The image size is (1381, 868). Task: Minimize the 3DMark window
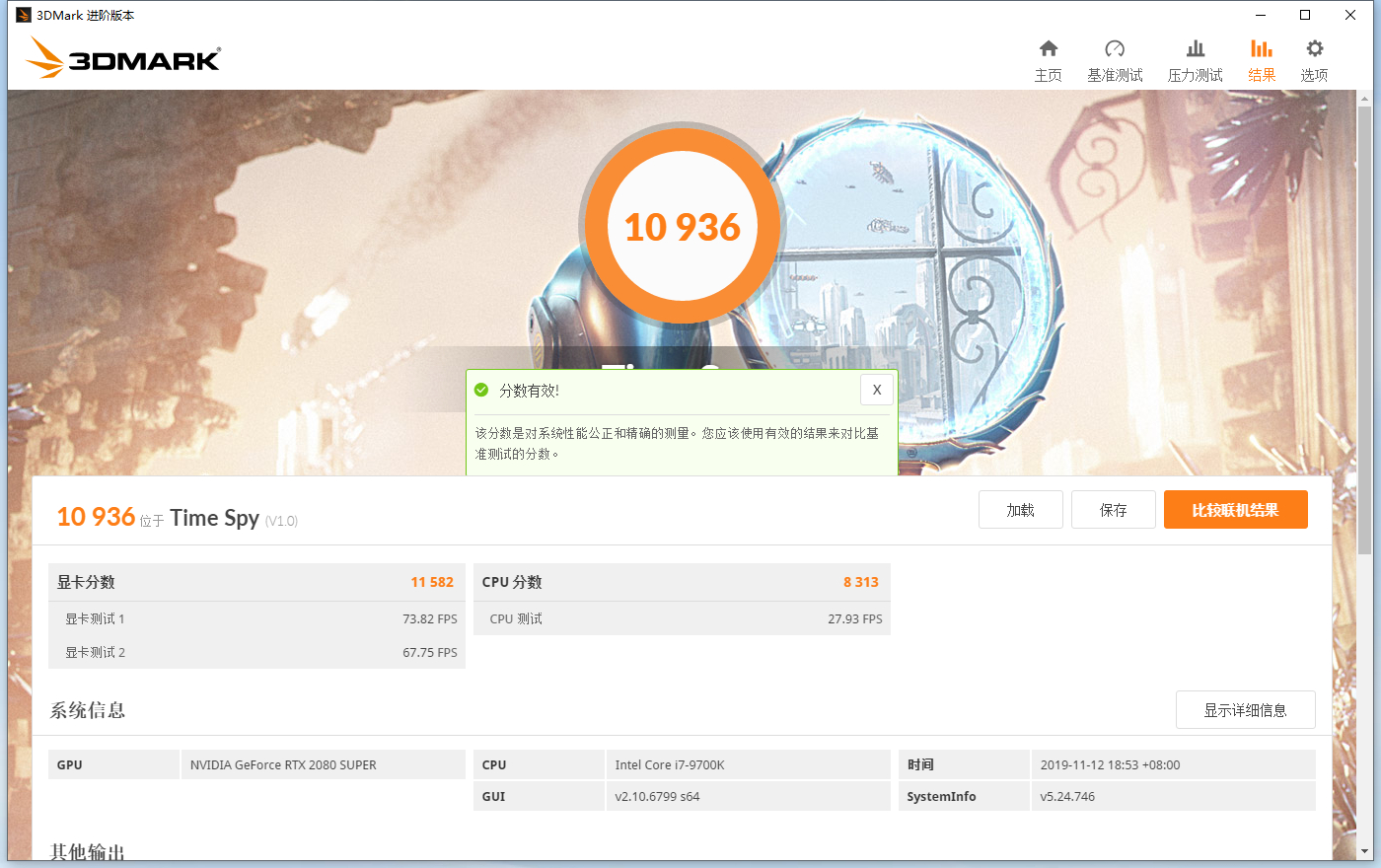1261,15
